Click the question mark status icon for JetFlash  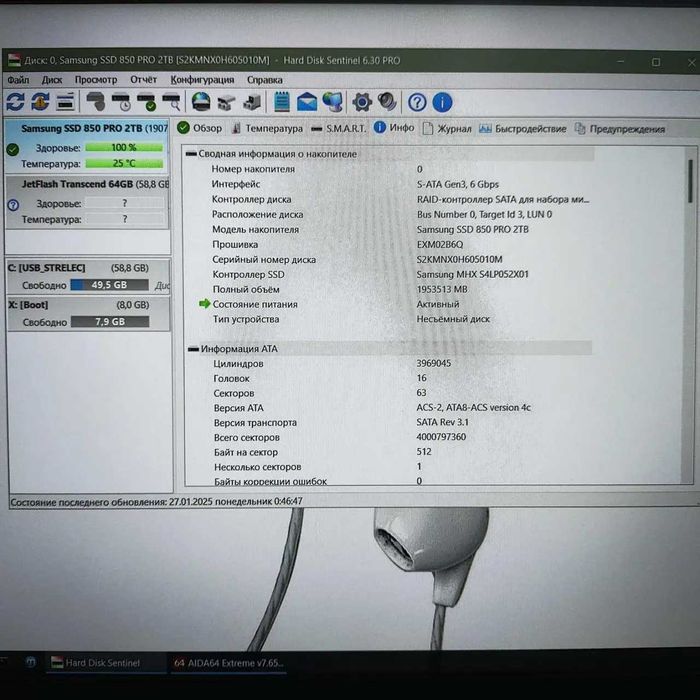[13, 205]
